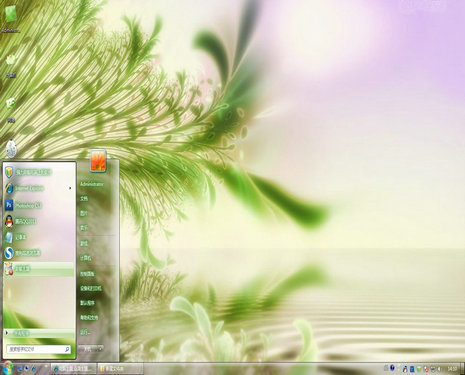The width and height of the screenshot is (465, 375).
Task: Expand the Internet Explorer submenu arrow
Action: [x=70, y=188]
